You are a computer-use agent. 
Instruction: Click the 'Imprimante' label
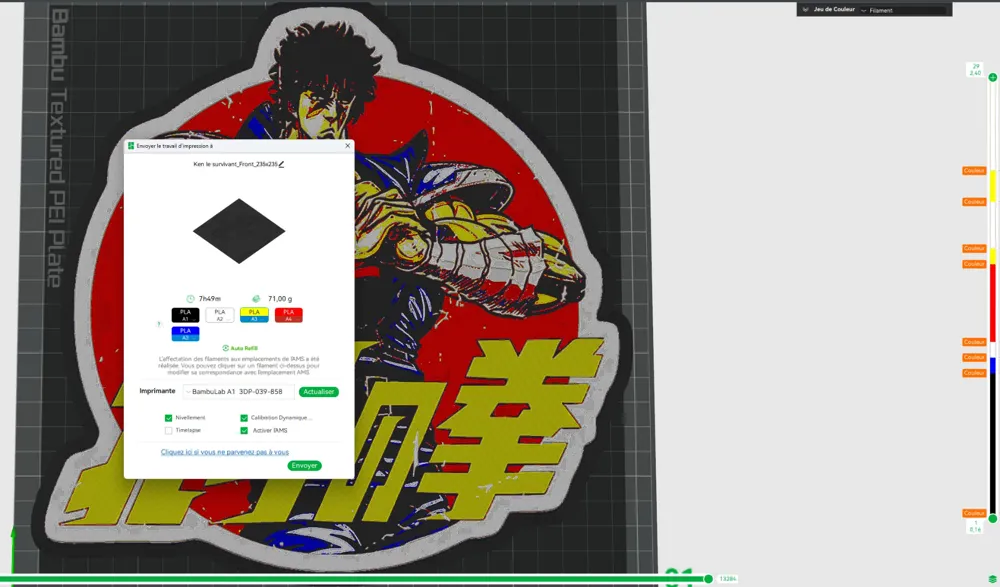point(158,391)
